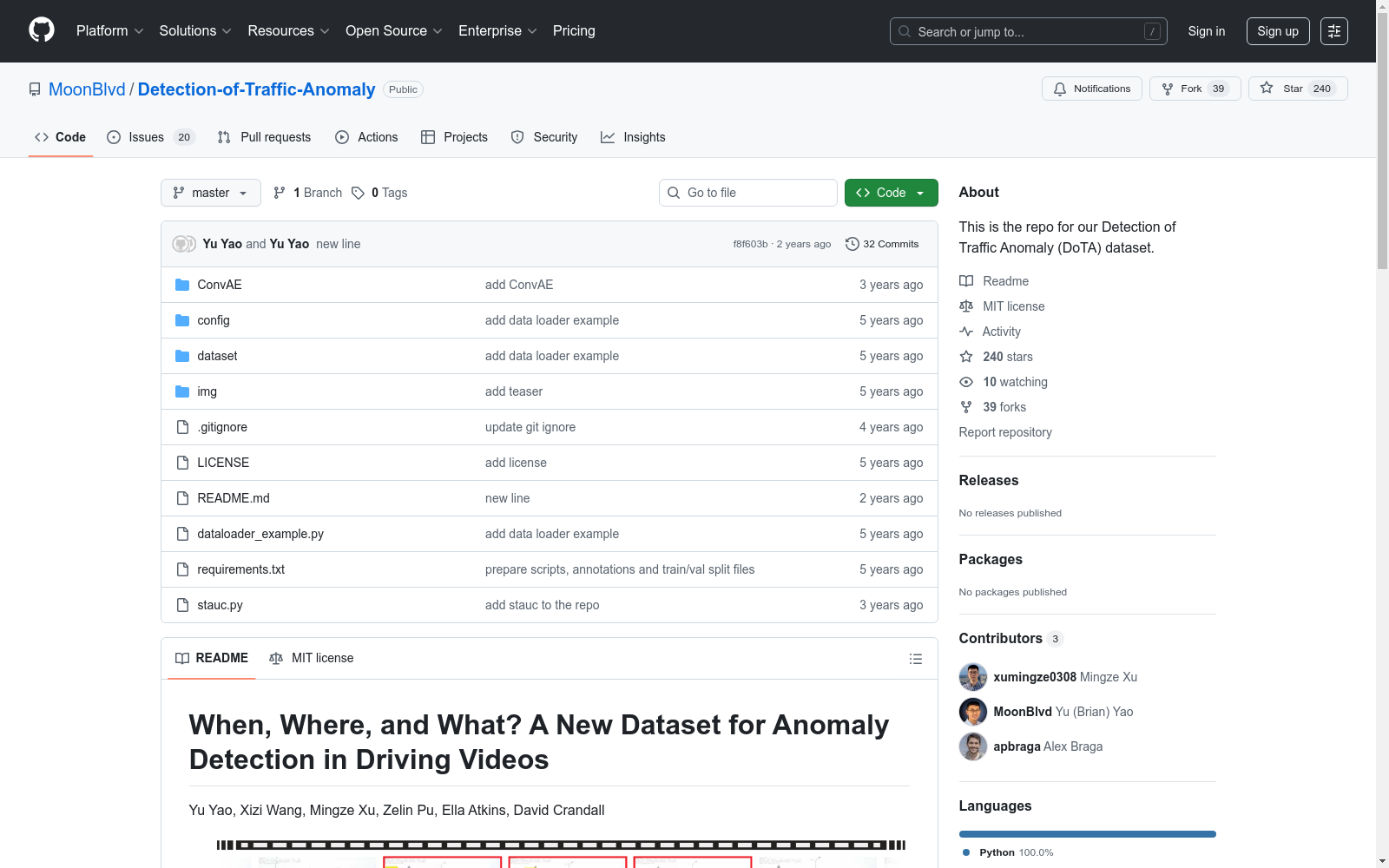Image resolution: width=1389 pixels, height=868 pixels.
Task: Click the Readme book icon in About
Action: point(966,281)
